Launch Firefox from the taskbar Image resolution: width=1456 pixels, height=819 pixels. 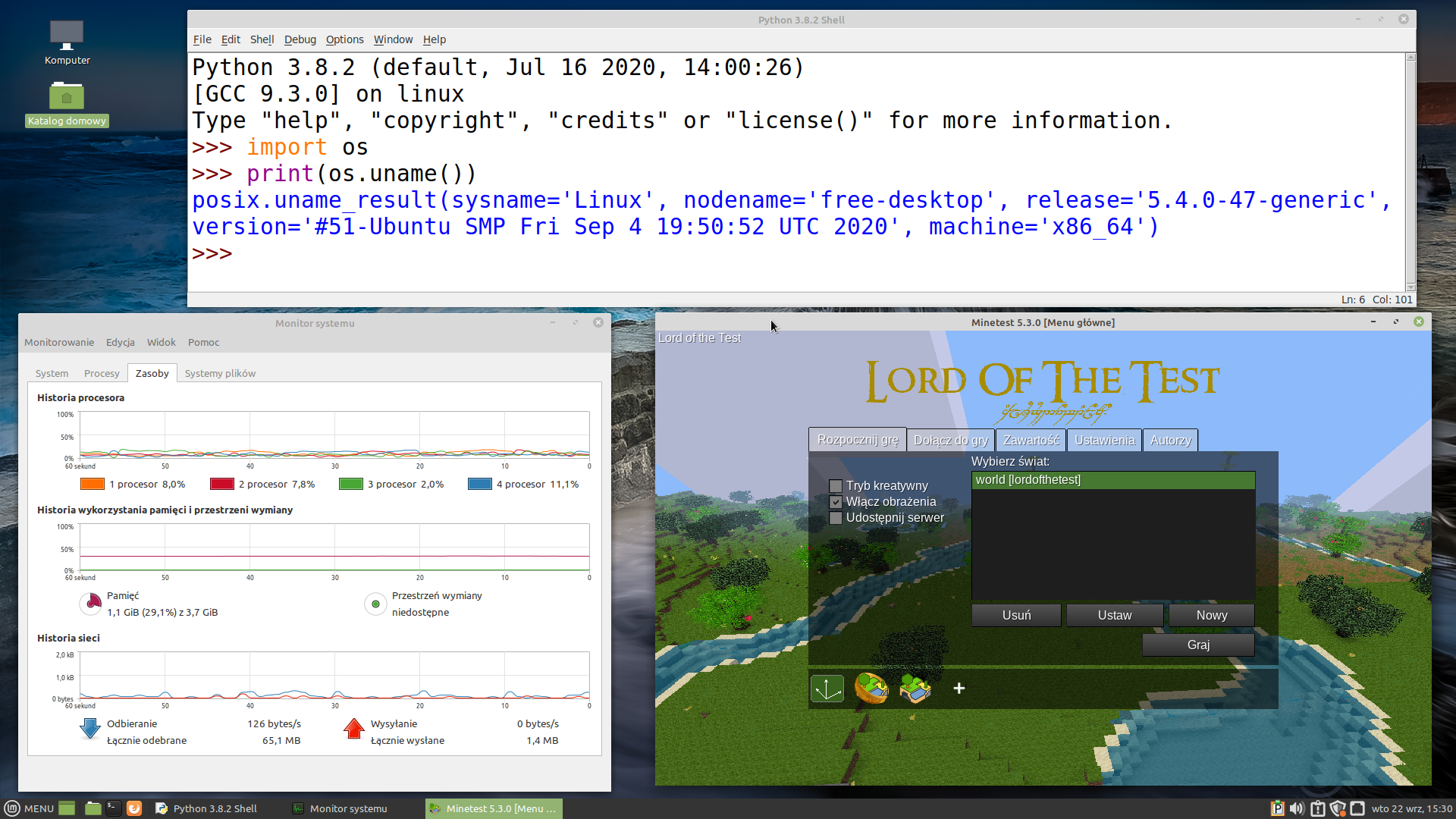pos(134,808)
